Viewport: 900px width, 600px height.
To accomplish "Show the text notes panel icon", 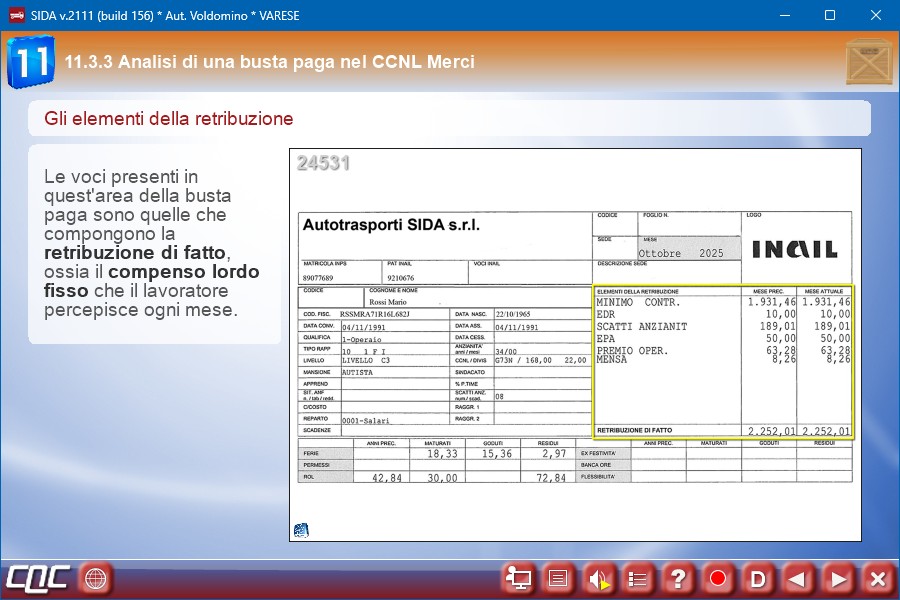I will 558,578.
